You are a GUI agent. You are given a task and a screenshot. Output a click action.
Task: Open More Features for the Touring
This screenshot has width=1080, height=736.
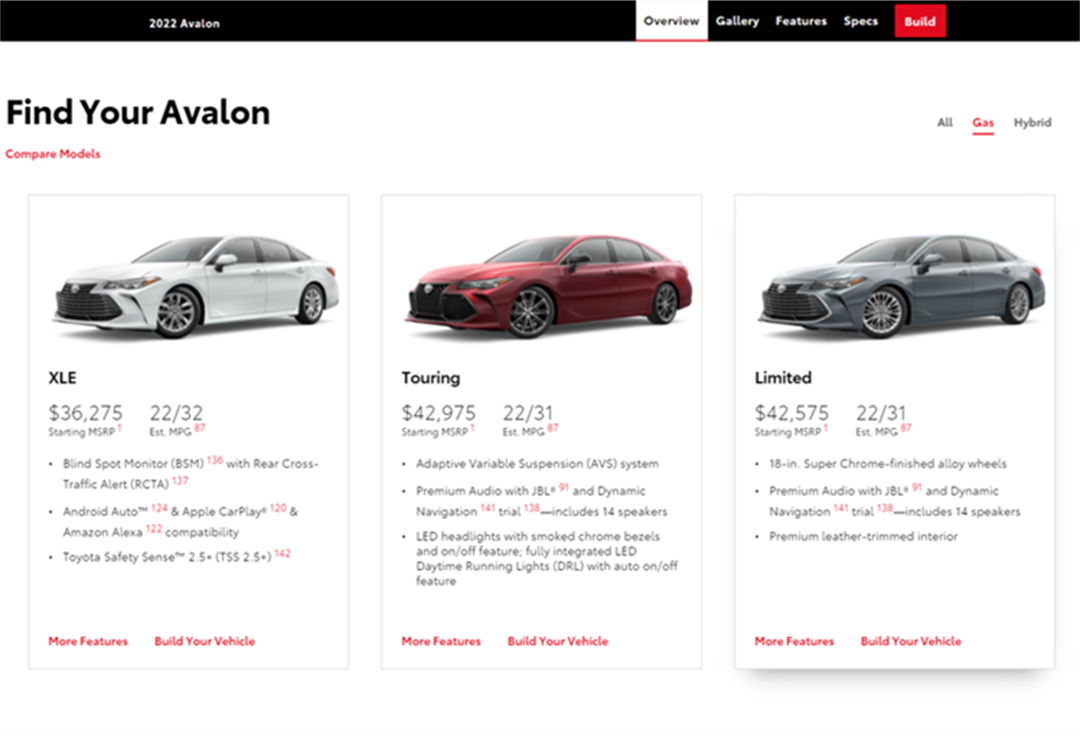pos(441,641)
